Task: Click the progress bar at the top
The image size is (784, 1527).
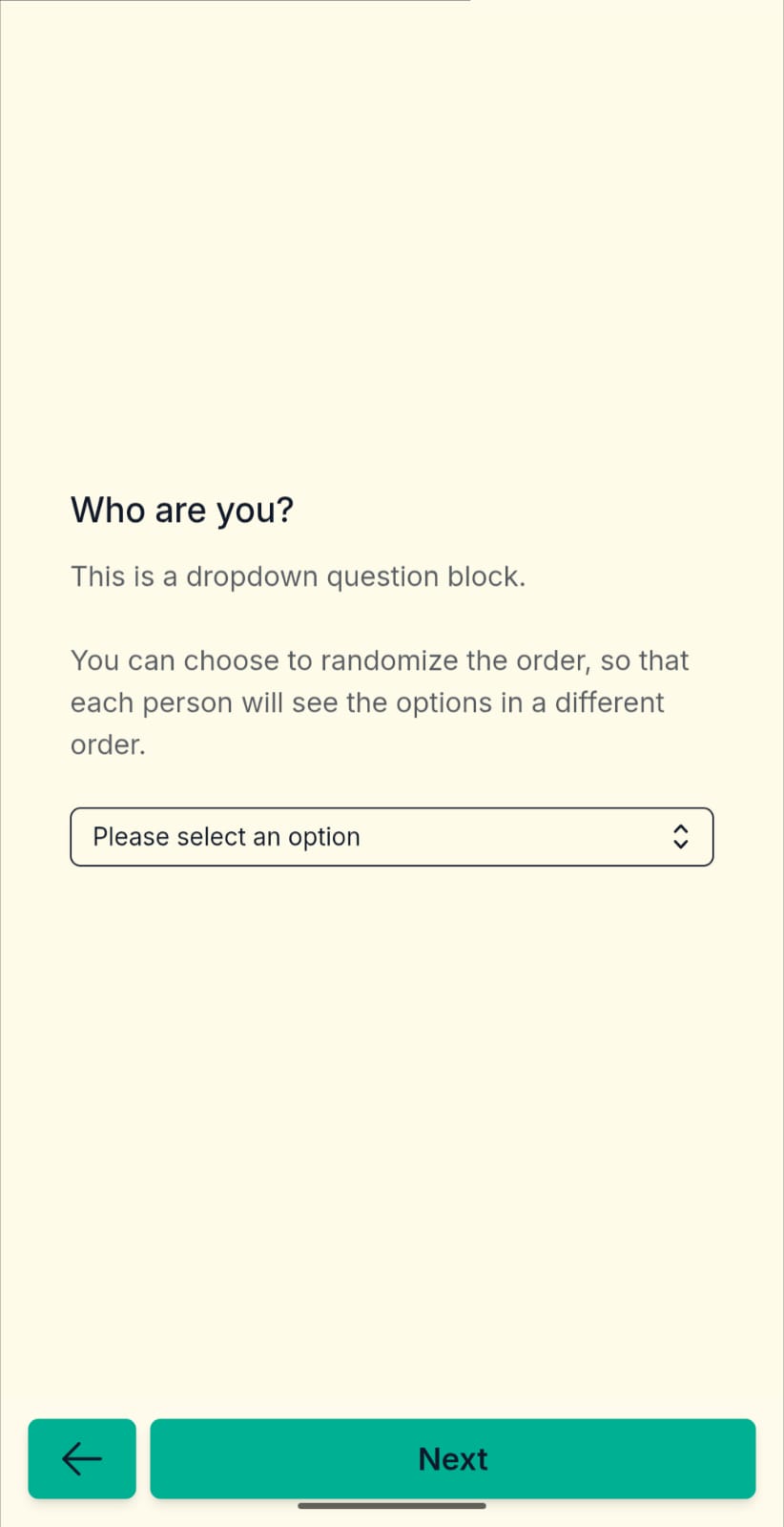Action: (236, 2)
